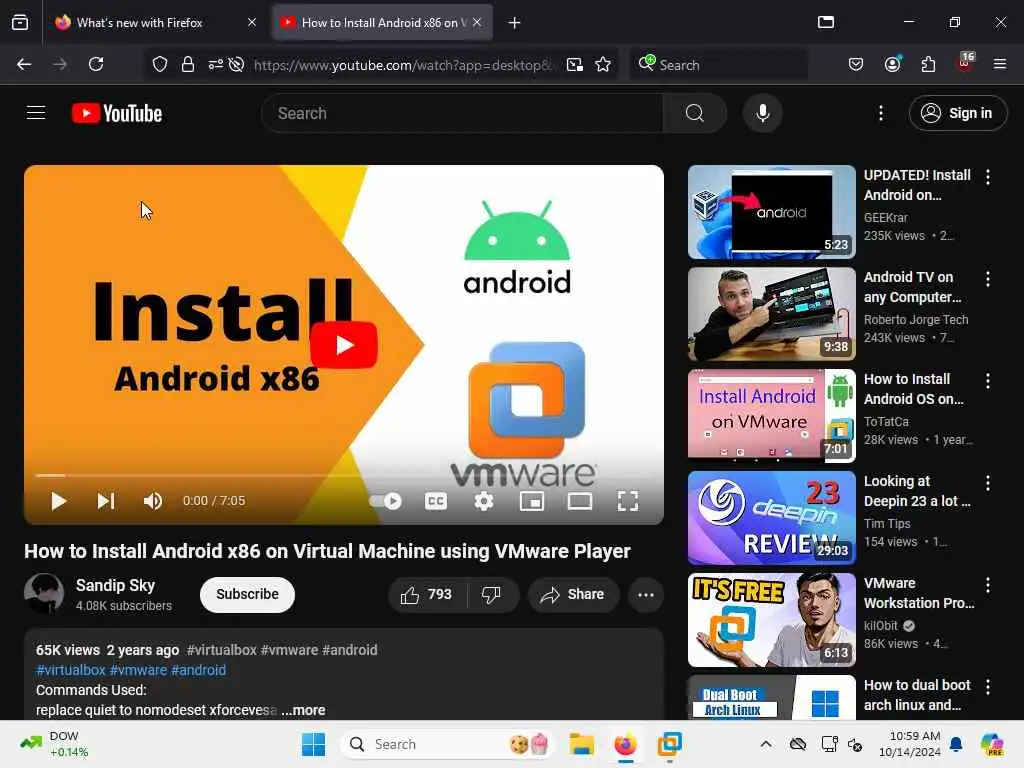Screen dimensions: 1024x768
Task: Open a new Firefox tab
Action: click(x=514, y=23)
